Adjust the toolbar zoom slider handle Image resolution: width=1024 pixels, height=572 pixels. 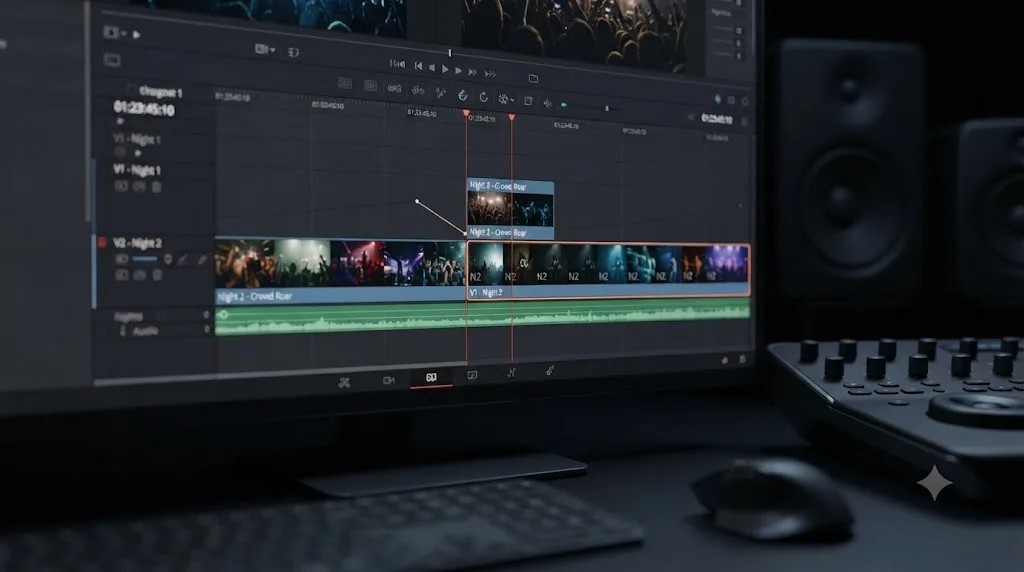(x=607, y=108)
